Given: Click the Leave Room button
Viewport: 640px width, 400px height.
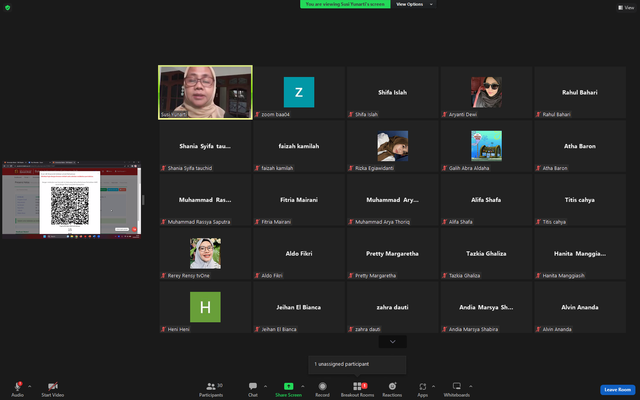Looking at the screenshot, I should (x=617, y=390).
